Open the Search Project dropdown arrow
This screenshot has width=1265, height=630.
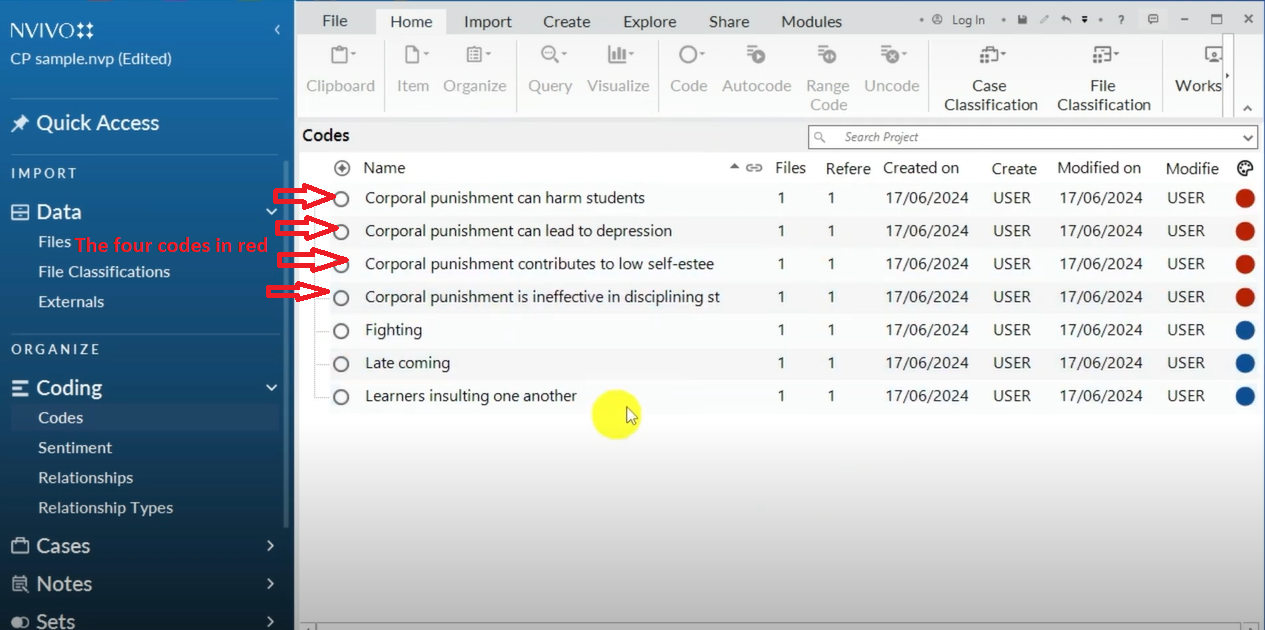click(x=1247, y=138)
